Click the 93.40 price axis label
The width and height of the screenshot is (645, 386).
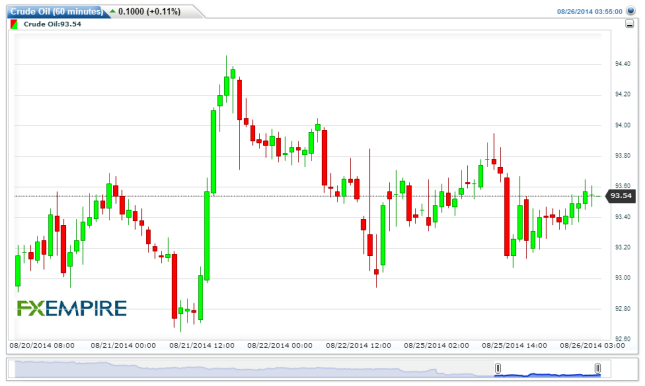[622, 217]
